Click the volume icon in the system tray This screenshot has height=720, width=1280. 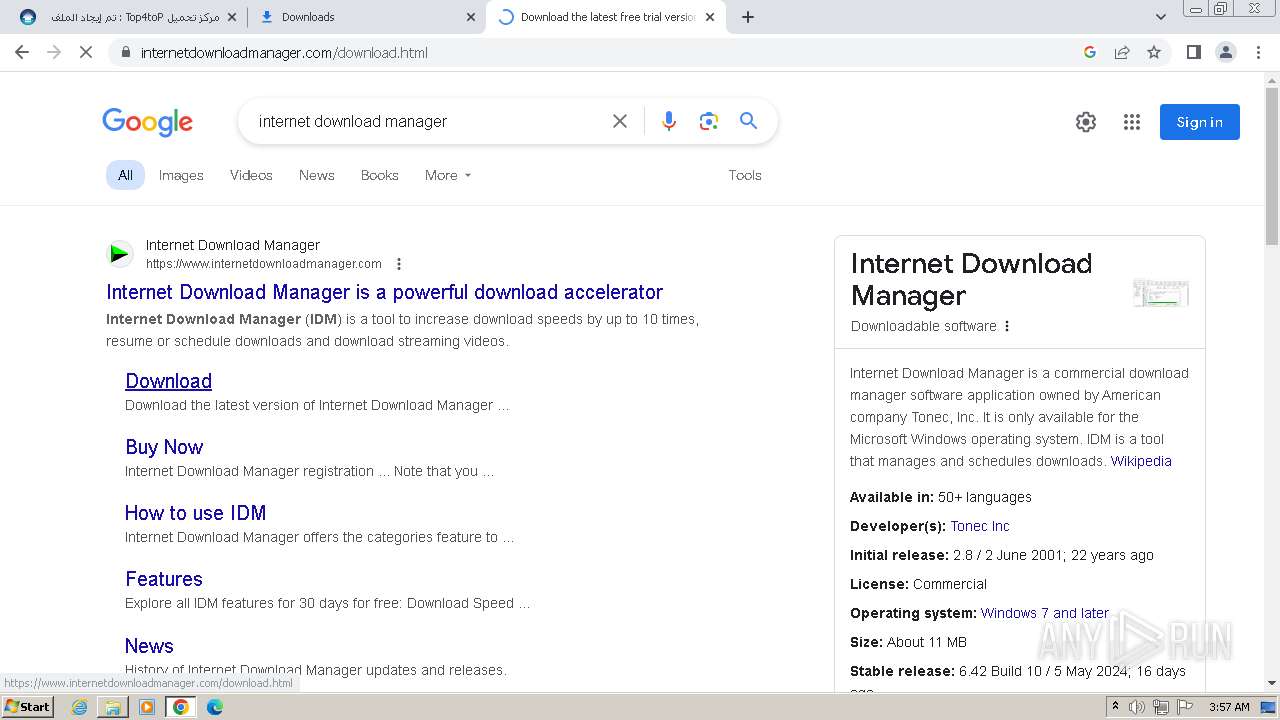coord(1137,707)
